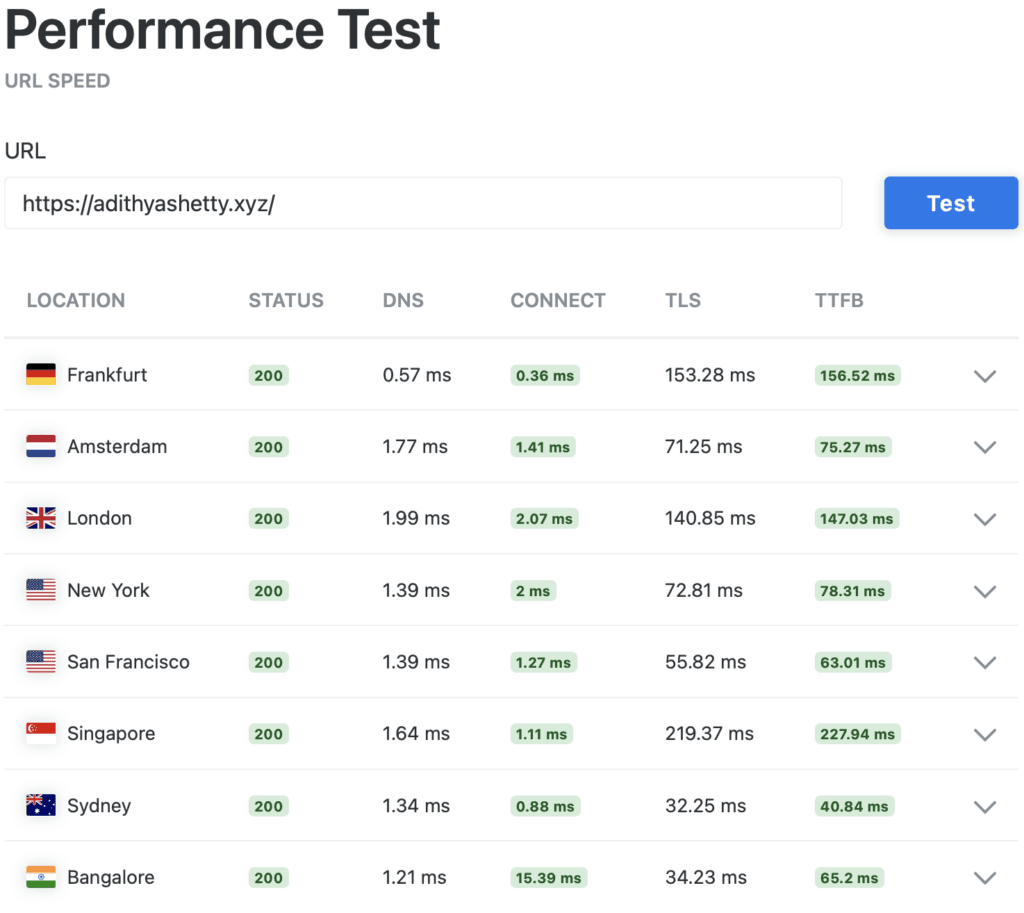The height and width of the screenshot is (913, 1024).
Task: Click the San Francisco location name
Action: [x=128, y=662]
